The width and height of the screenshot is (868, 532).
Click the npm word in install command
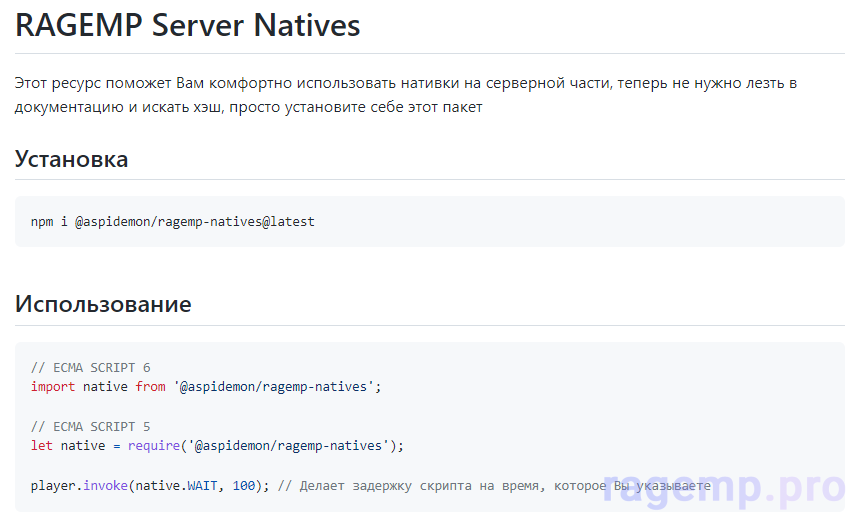(42, 222)
